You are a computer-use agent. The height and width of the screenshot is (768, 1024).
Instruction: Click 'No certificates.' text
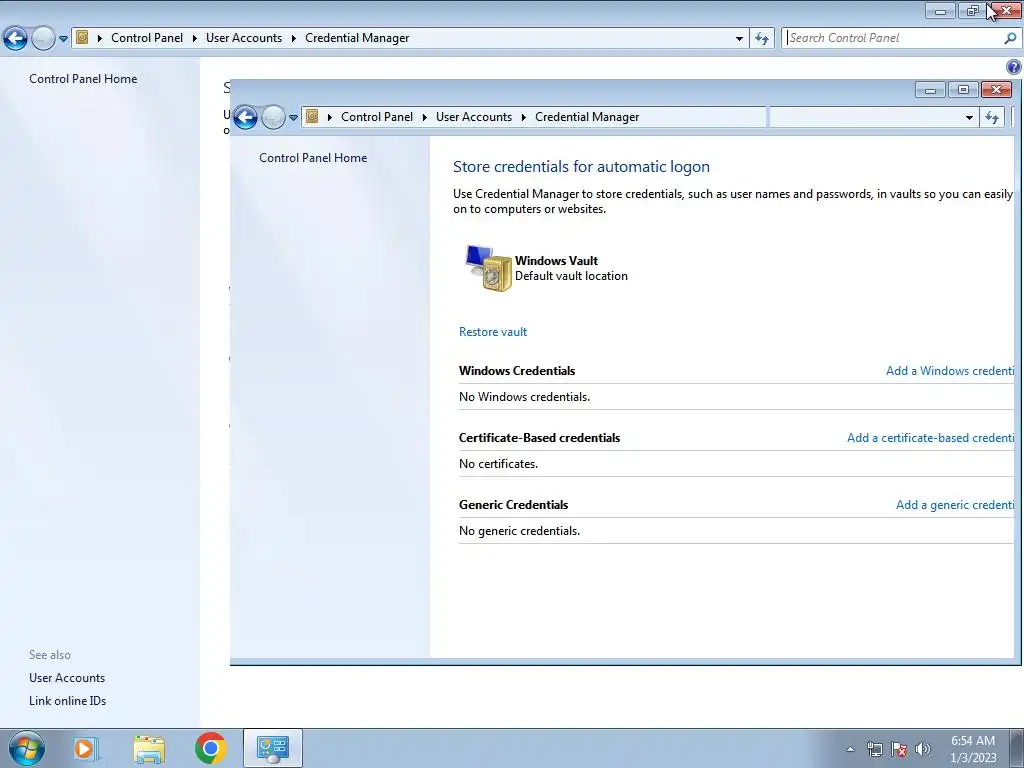tap(498, 464)
